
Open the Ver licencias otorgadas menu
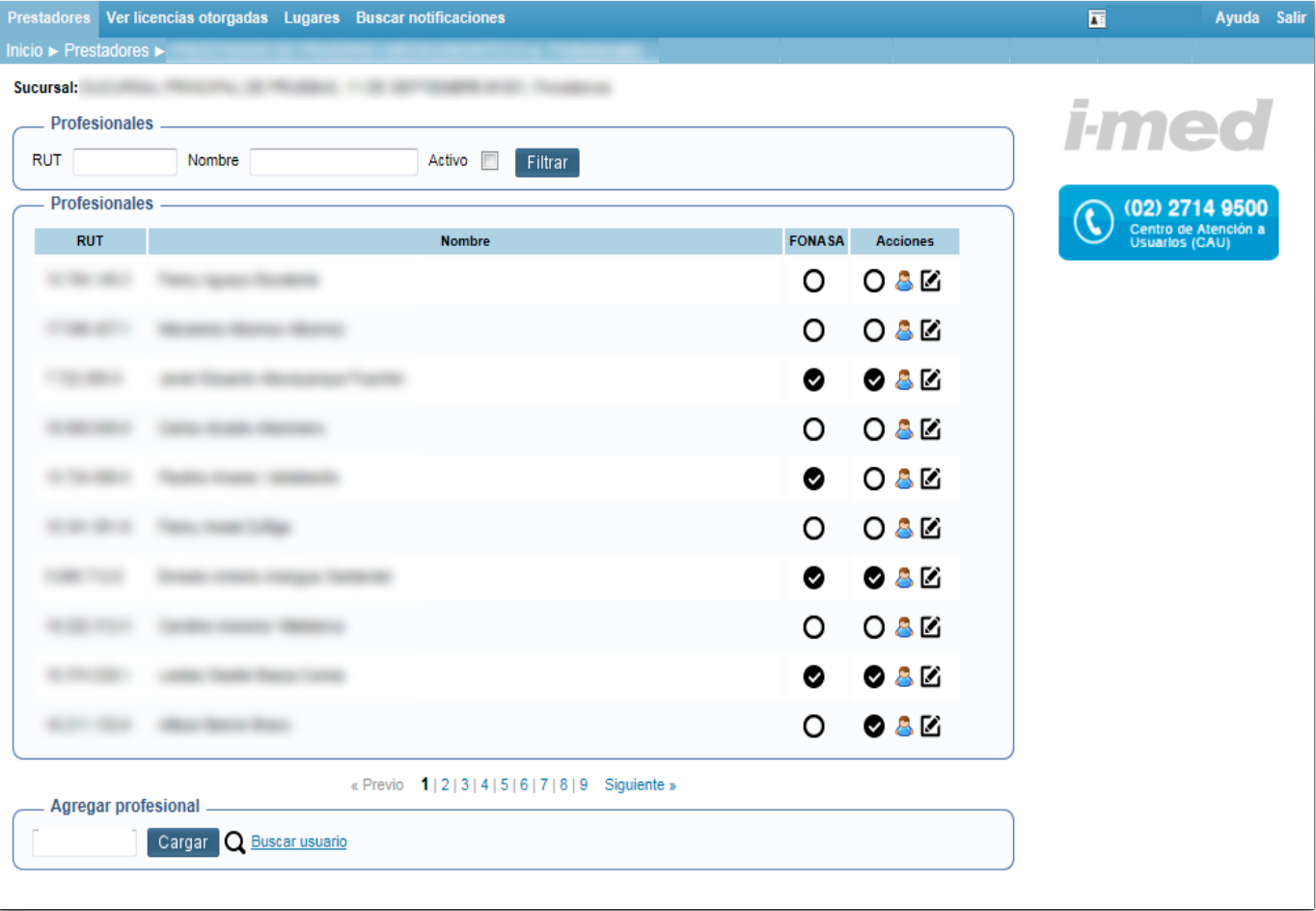[187, 18]
